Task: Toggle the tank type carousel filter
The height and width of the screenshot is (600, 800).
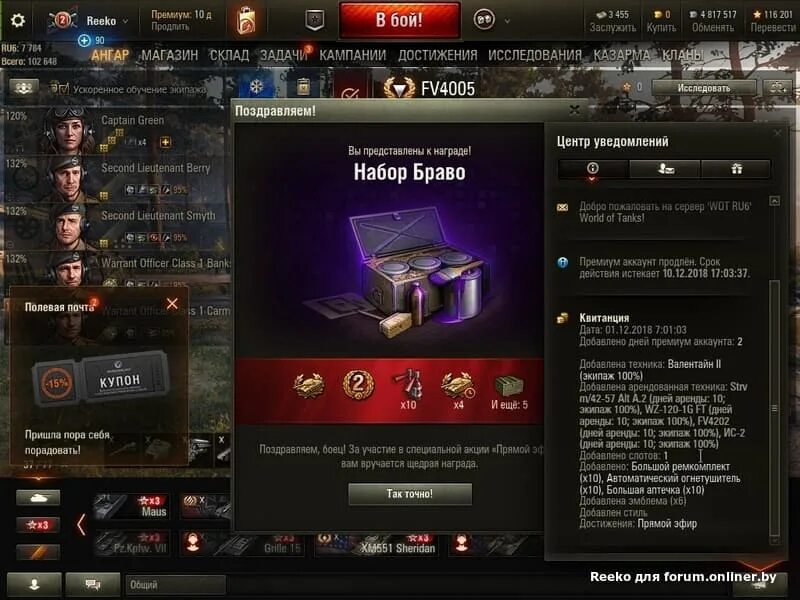Action: 38,497
